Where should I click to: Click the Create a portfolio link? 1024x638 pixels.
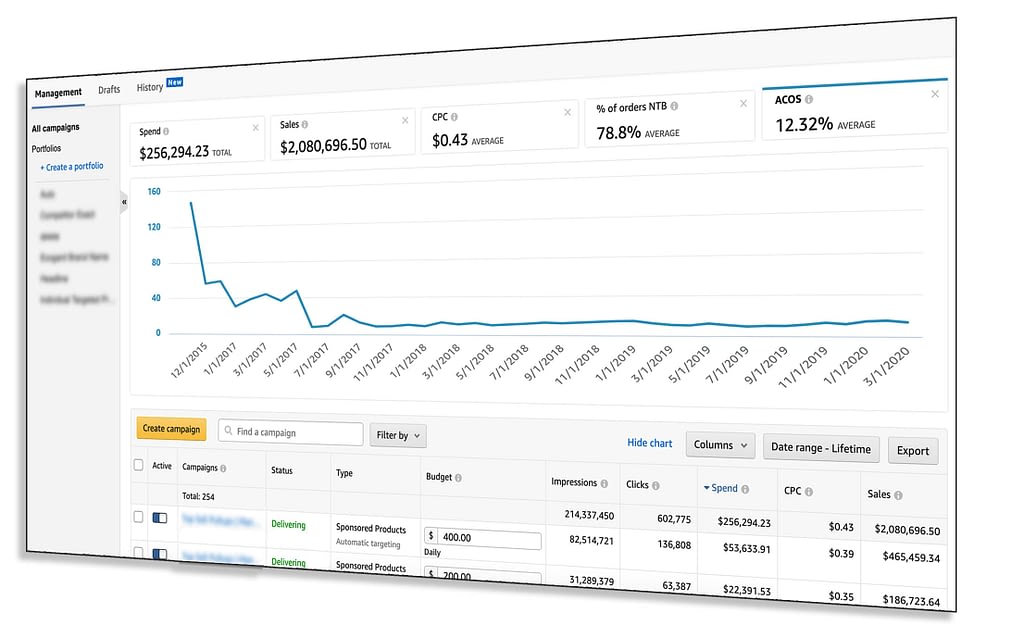(72, 167)
